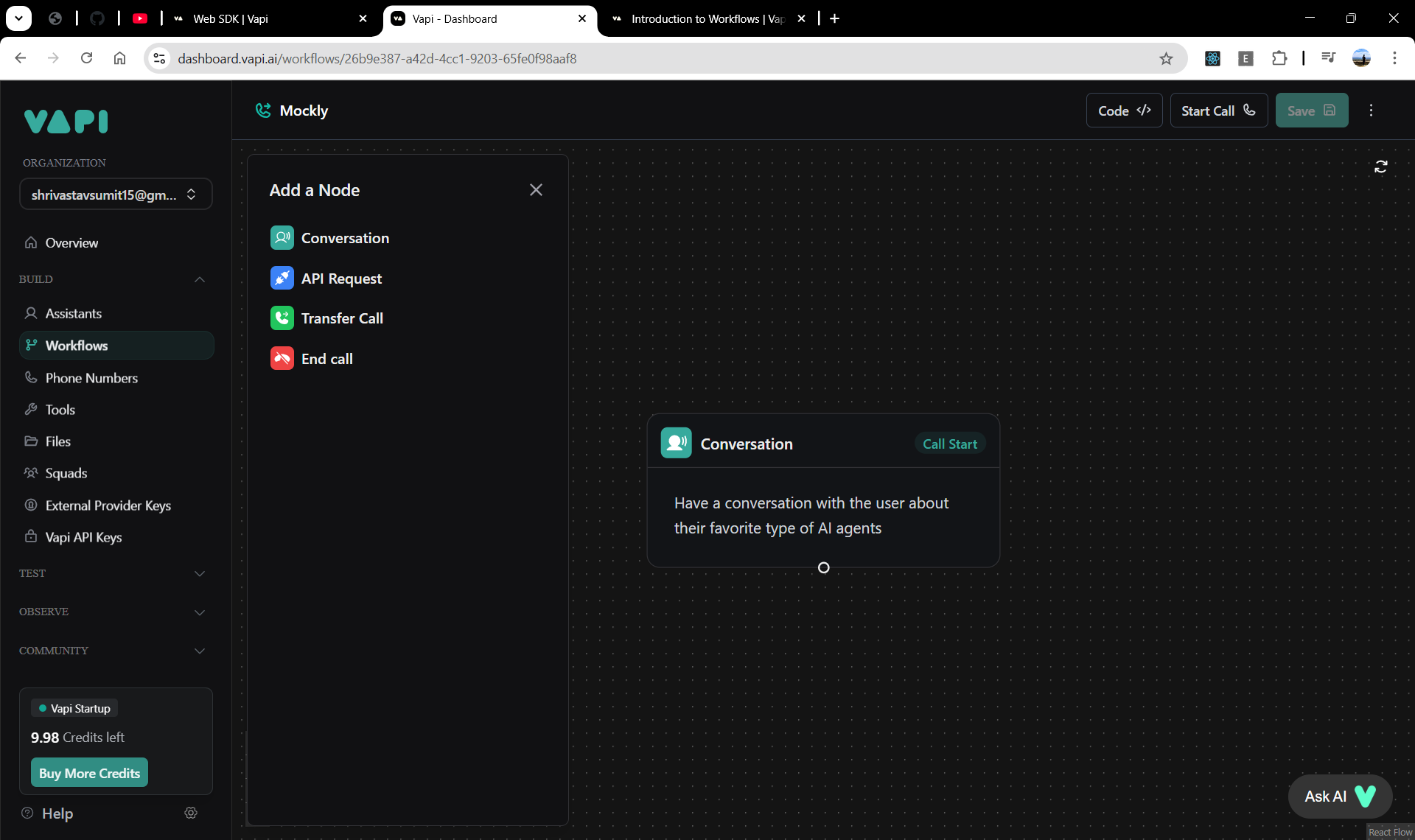Choose the Transfer Call node icon
The height and width of the screenshot is (840, 1415).
[x=282, y=318]
